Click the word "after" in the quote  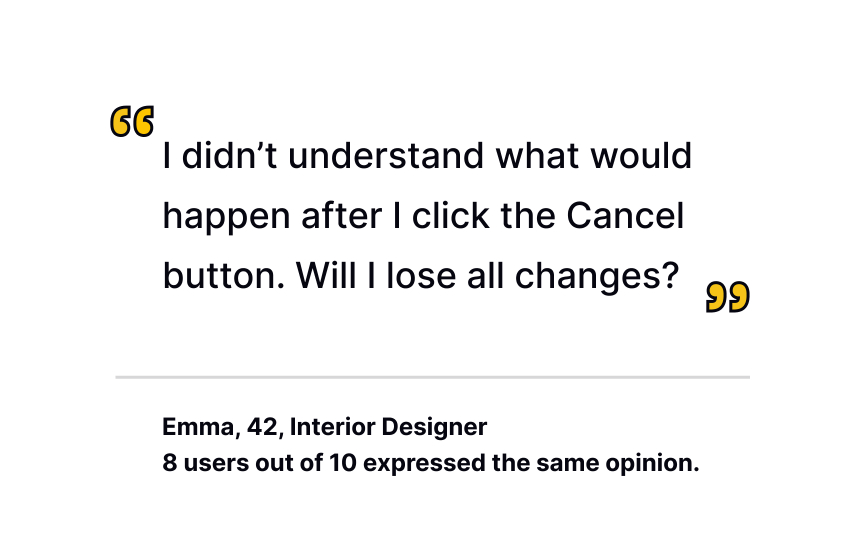[x=342, y=215]
